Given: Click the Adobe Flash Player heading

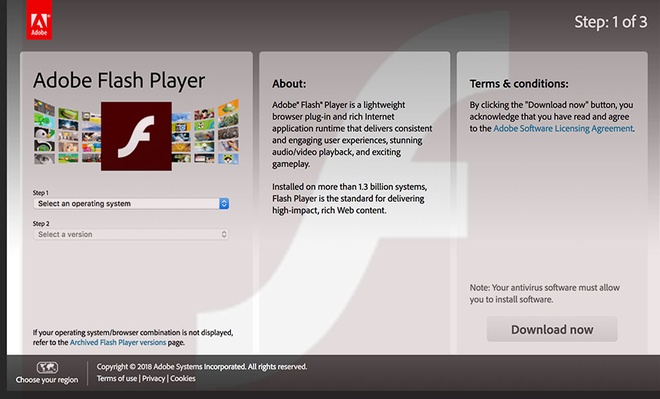Looking at the screenshot, I should (119, 80).
